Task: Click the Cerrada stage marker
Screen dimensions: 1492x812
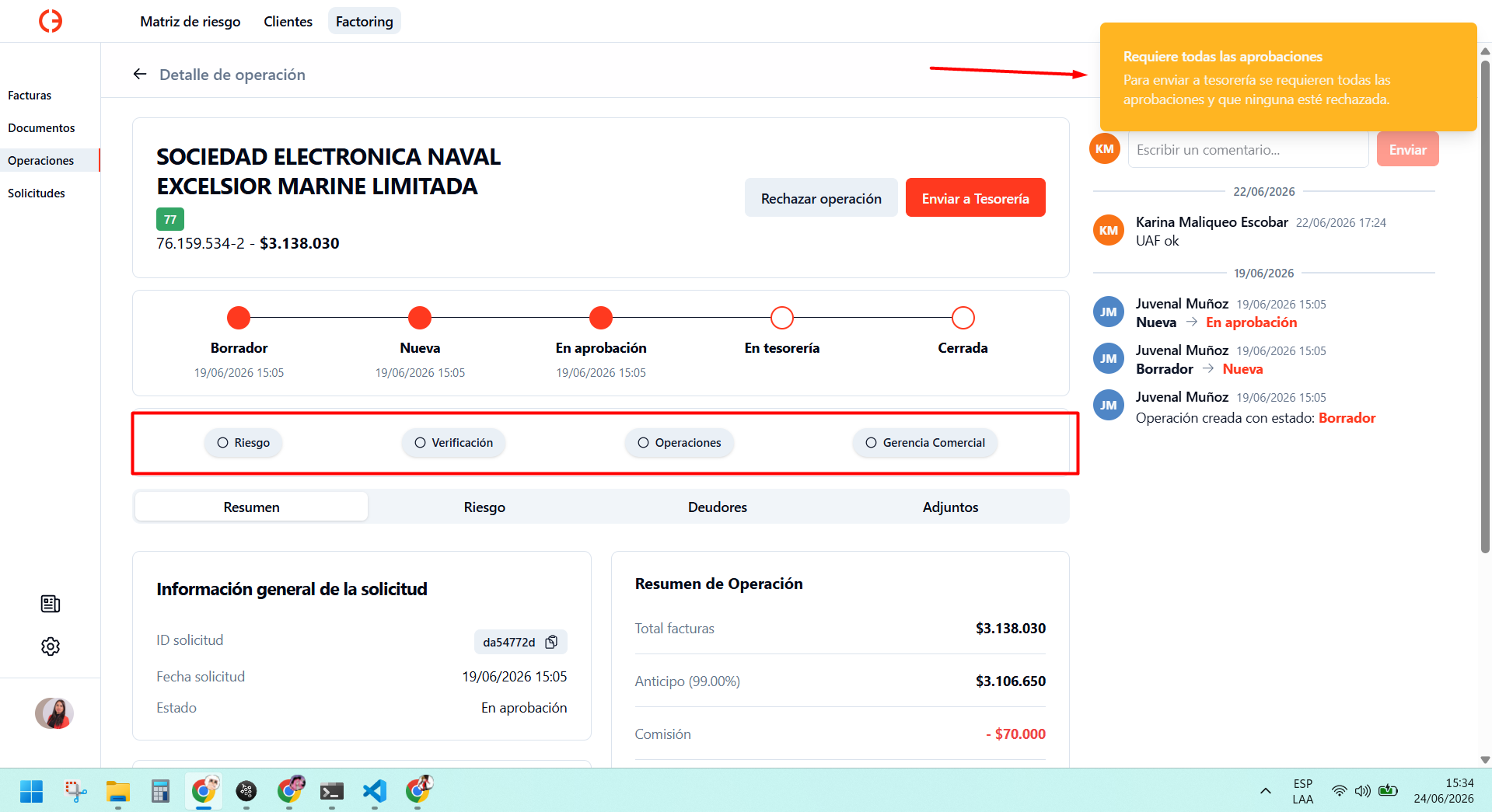Action: pos(963,318)
